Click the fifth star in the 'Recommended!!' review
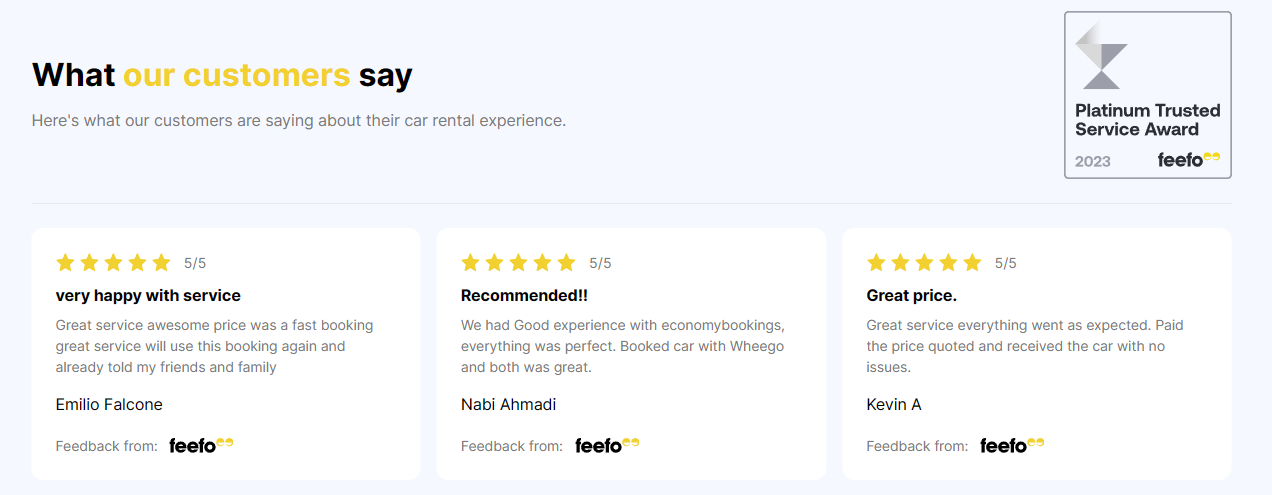Screen dimensions: 1272x495 click(x=566, y=263)
